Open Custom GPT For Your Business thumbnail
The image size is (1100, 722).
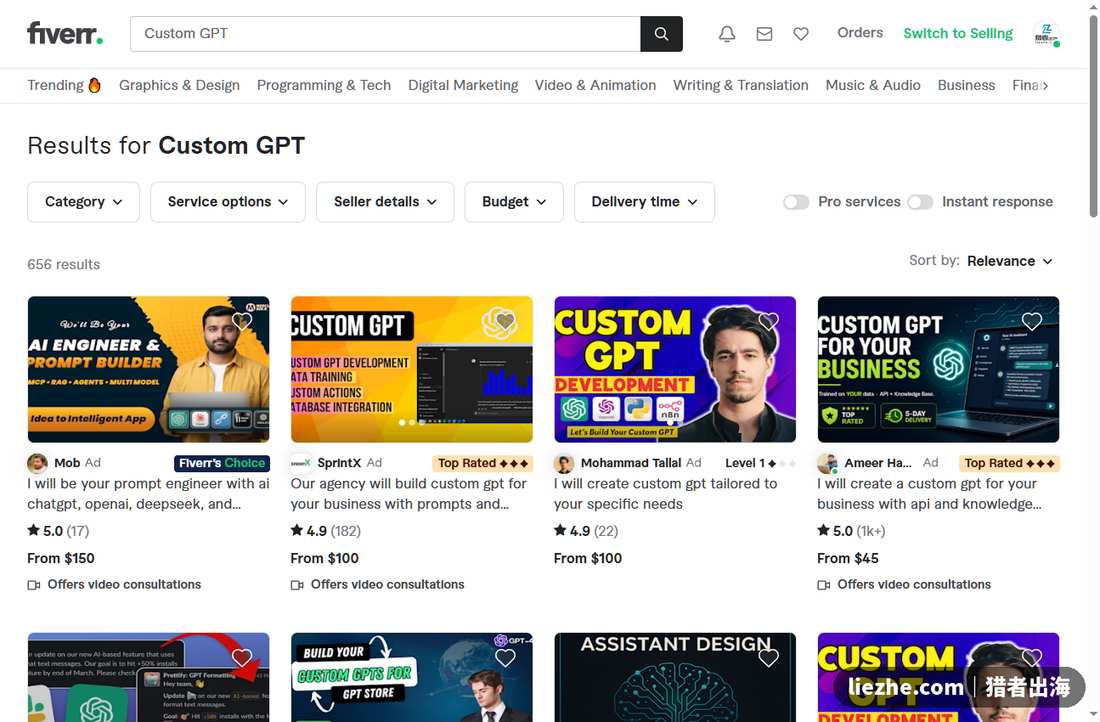[938, 369]
